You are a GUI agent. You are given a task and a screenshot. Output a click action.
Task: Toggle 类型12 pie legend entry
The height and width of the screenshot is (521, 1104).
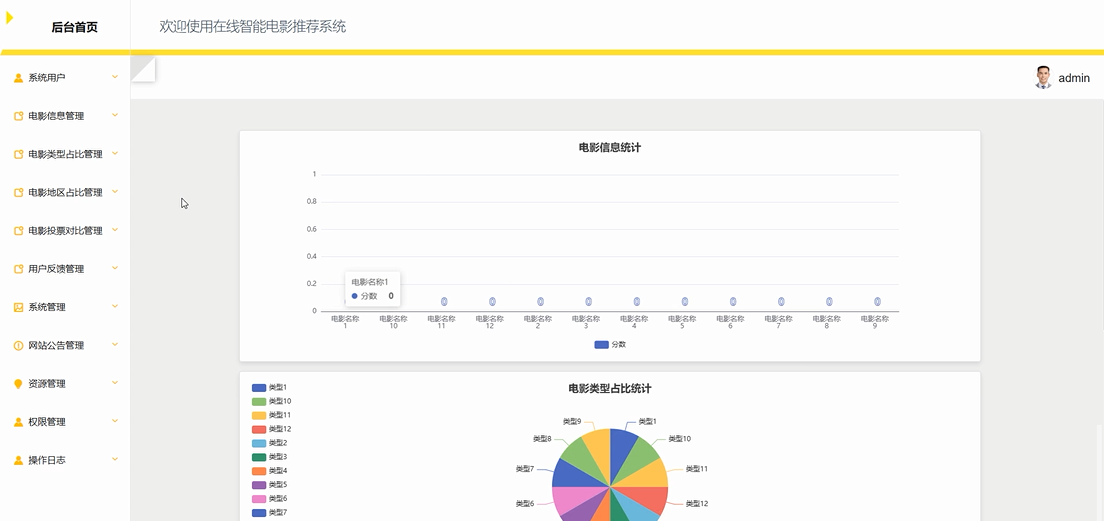point(272,429)
